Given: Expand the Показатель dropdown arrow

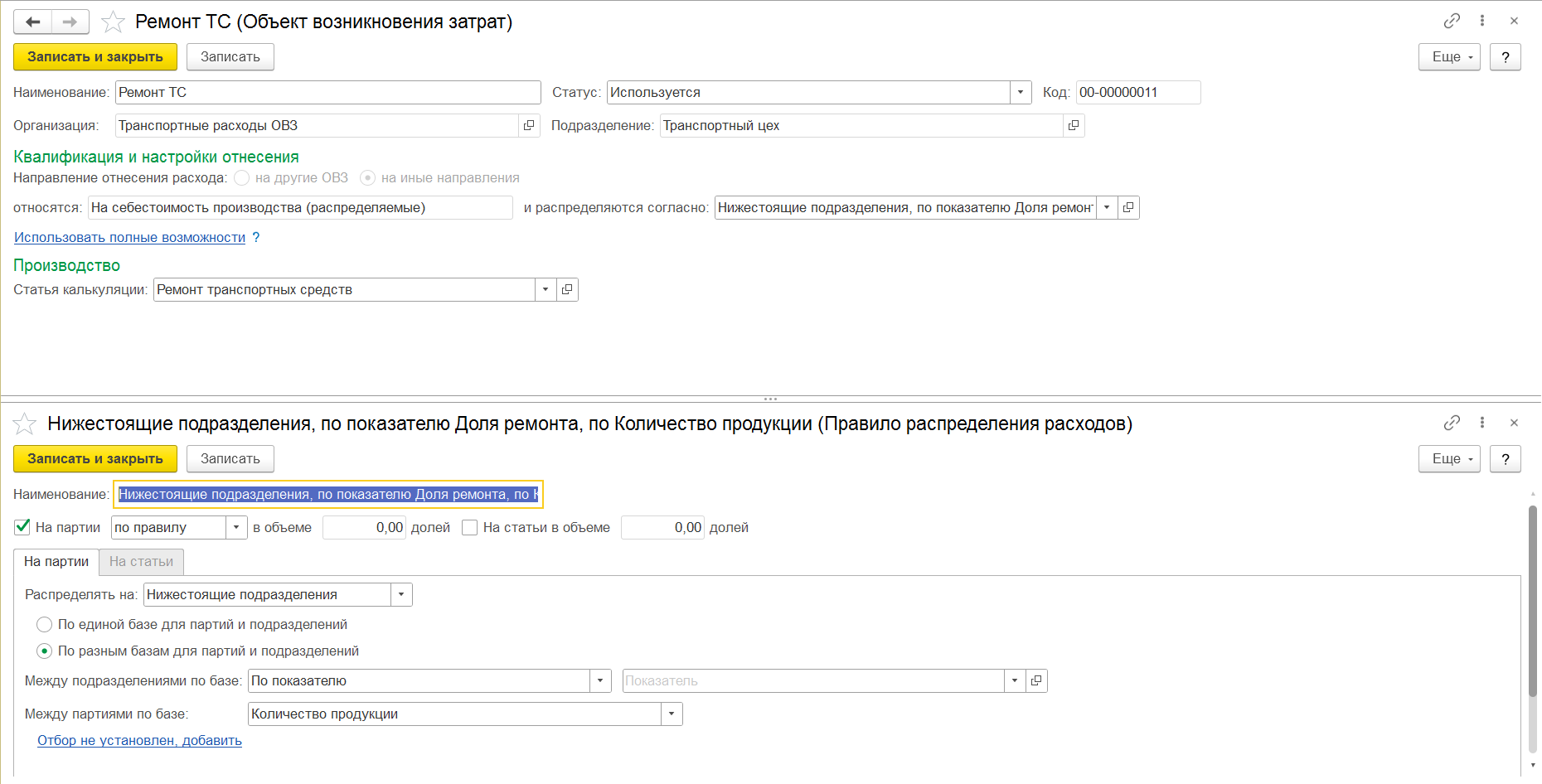Looking at the screenshot, I should point(1015,680).
